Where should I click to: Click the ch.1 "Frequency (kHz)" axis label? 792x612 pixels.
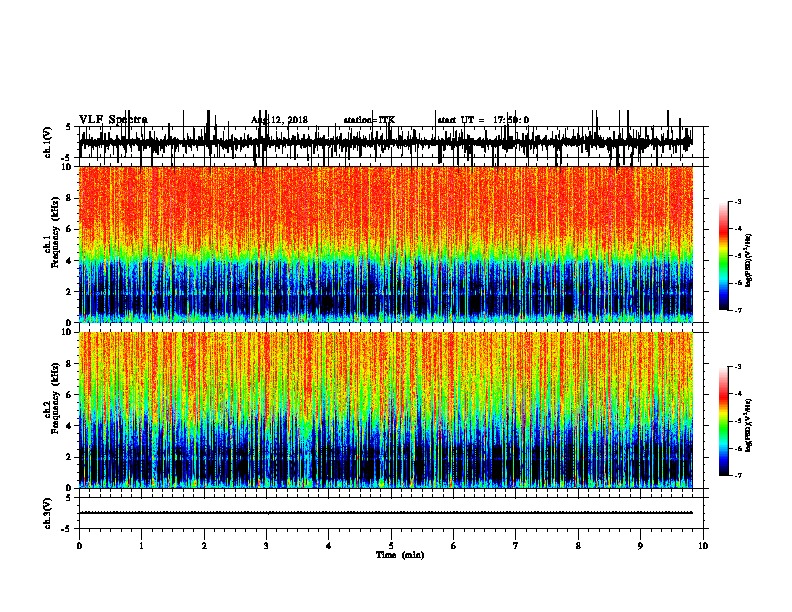tap(55, 233)
